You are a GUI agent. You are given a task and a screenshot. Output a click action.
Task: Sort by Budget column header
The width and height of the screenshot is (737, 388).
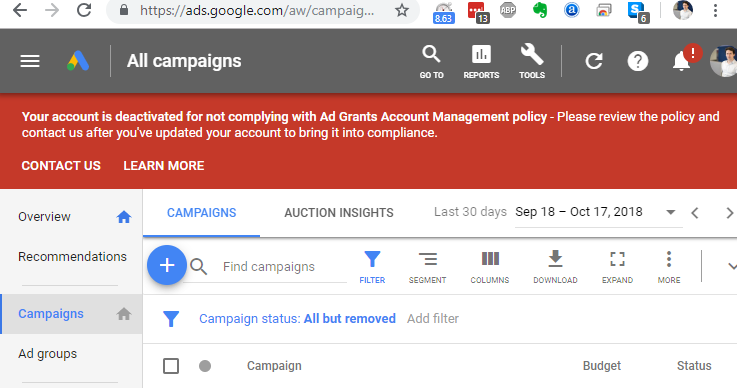(602, 366)
